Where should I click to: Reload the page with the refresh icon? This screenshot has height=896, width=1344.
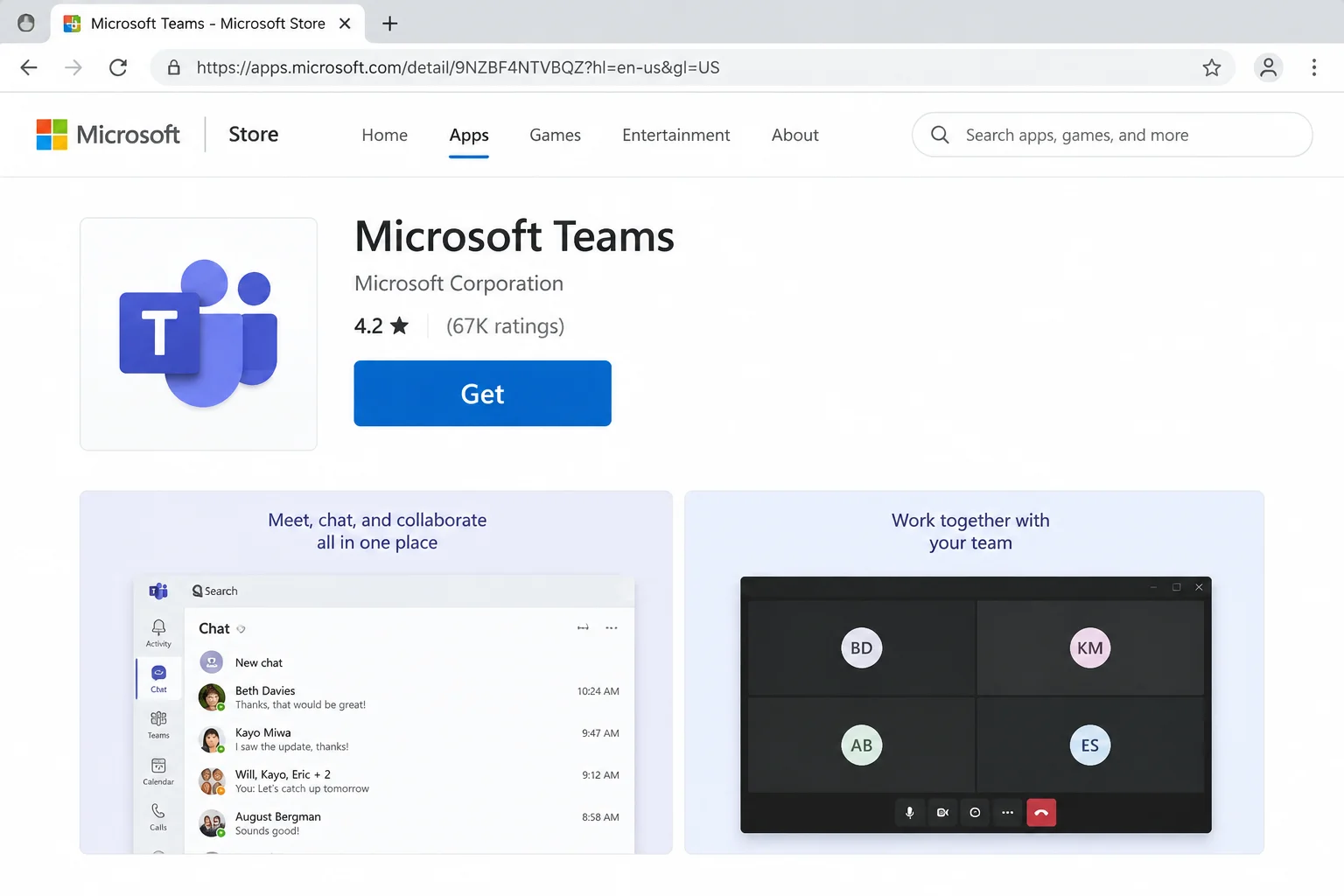(x=118, y=67)
